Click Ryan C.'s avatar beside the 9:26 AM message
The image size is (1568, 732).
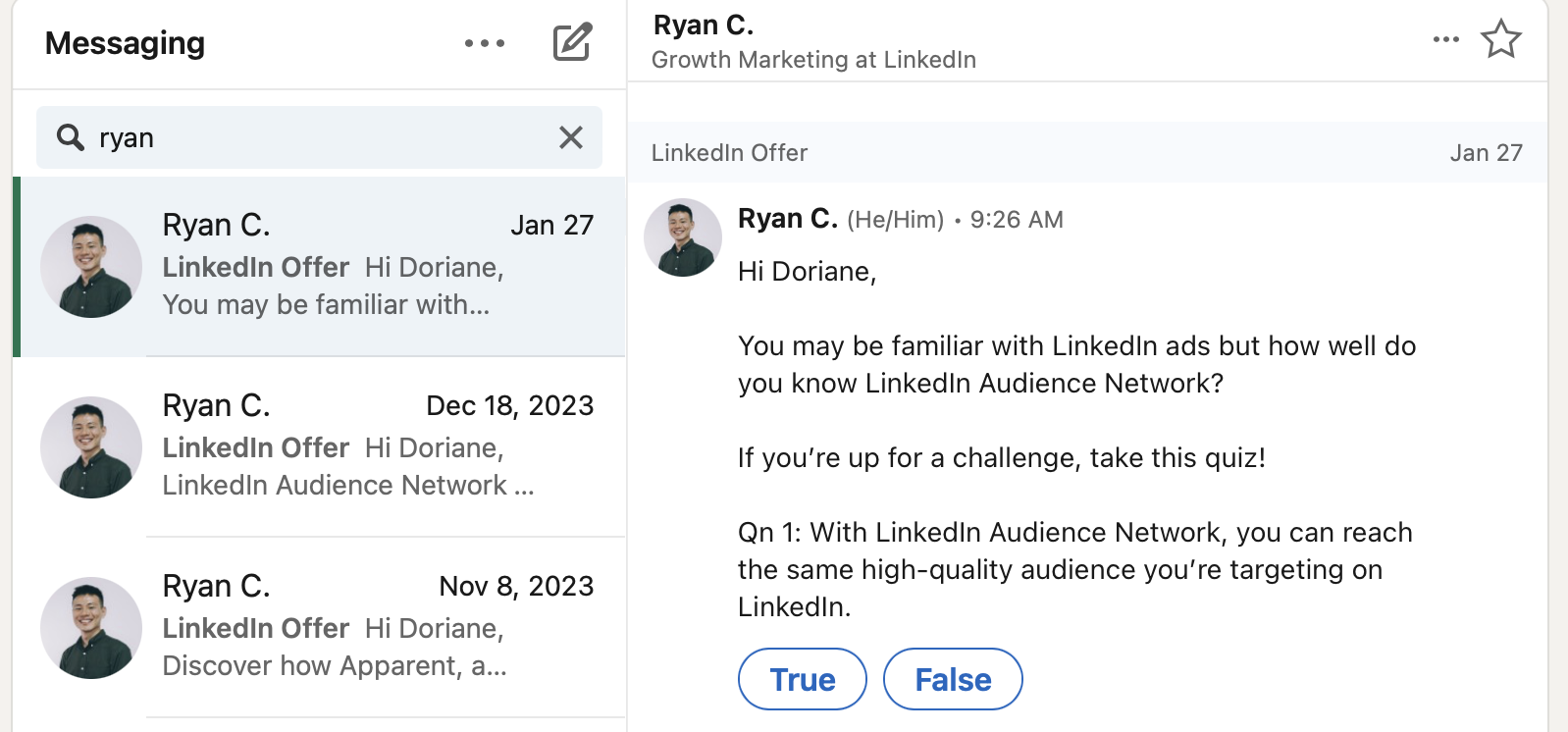[683, 237]
